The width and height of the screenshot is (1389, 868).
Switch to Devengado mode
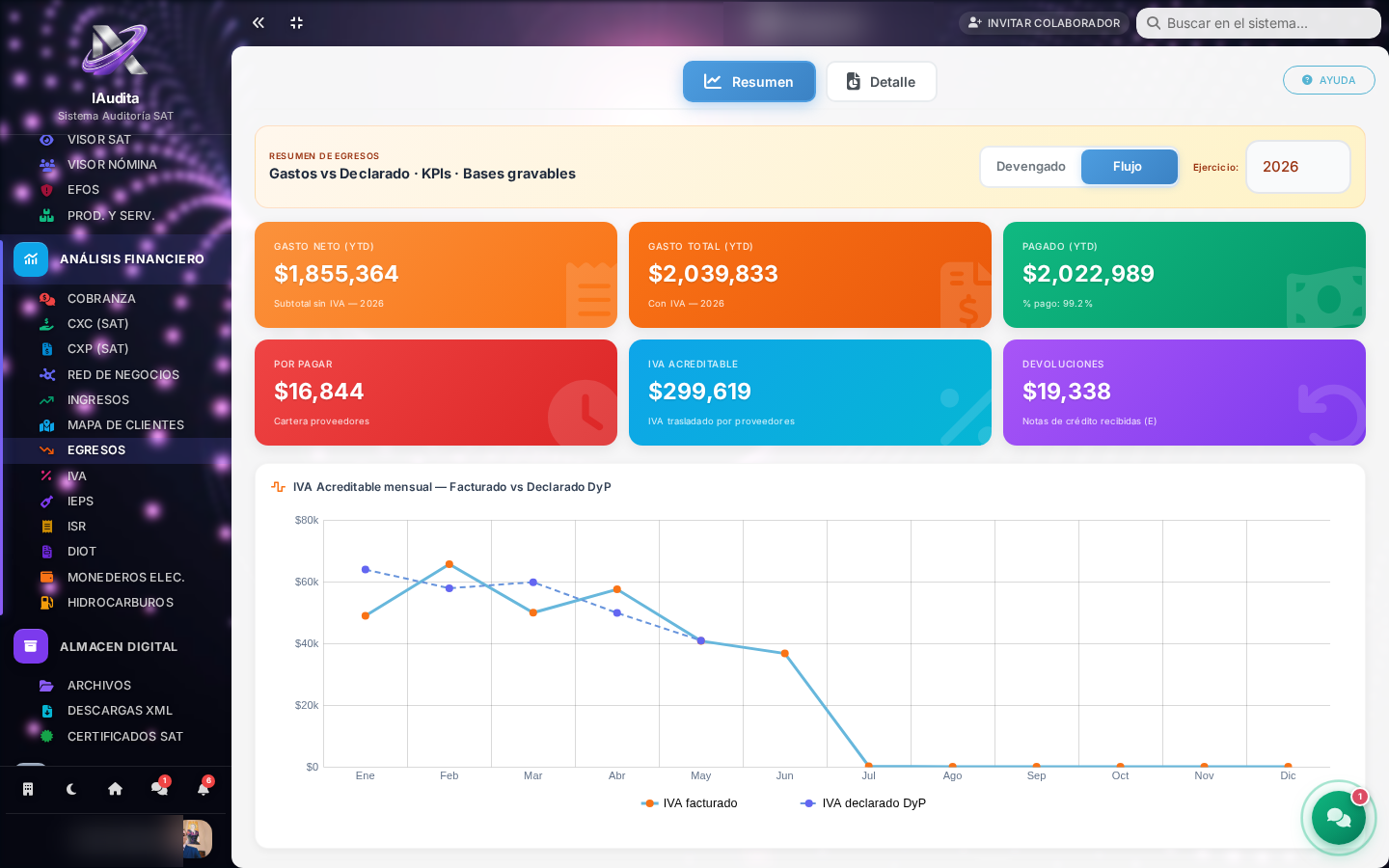1030,167
